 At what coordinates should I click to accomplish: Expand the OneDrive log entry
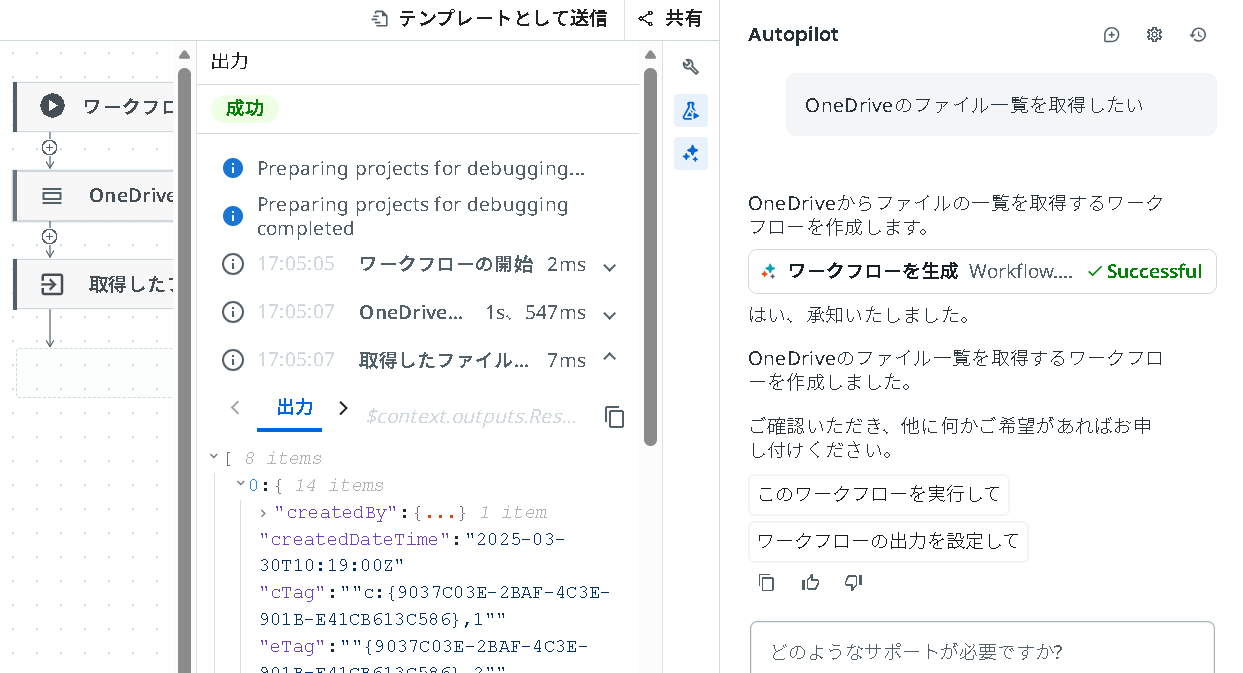pos(610,314)
